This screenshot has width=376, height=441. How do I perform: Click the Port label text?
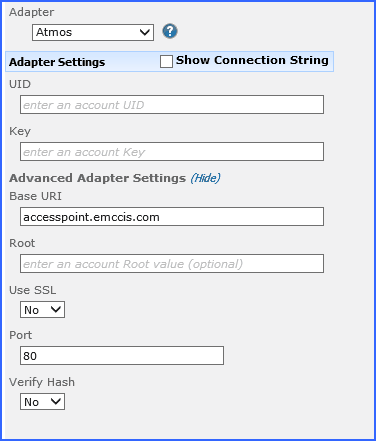click(x=20, y=335)
